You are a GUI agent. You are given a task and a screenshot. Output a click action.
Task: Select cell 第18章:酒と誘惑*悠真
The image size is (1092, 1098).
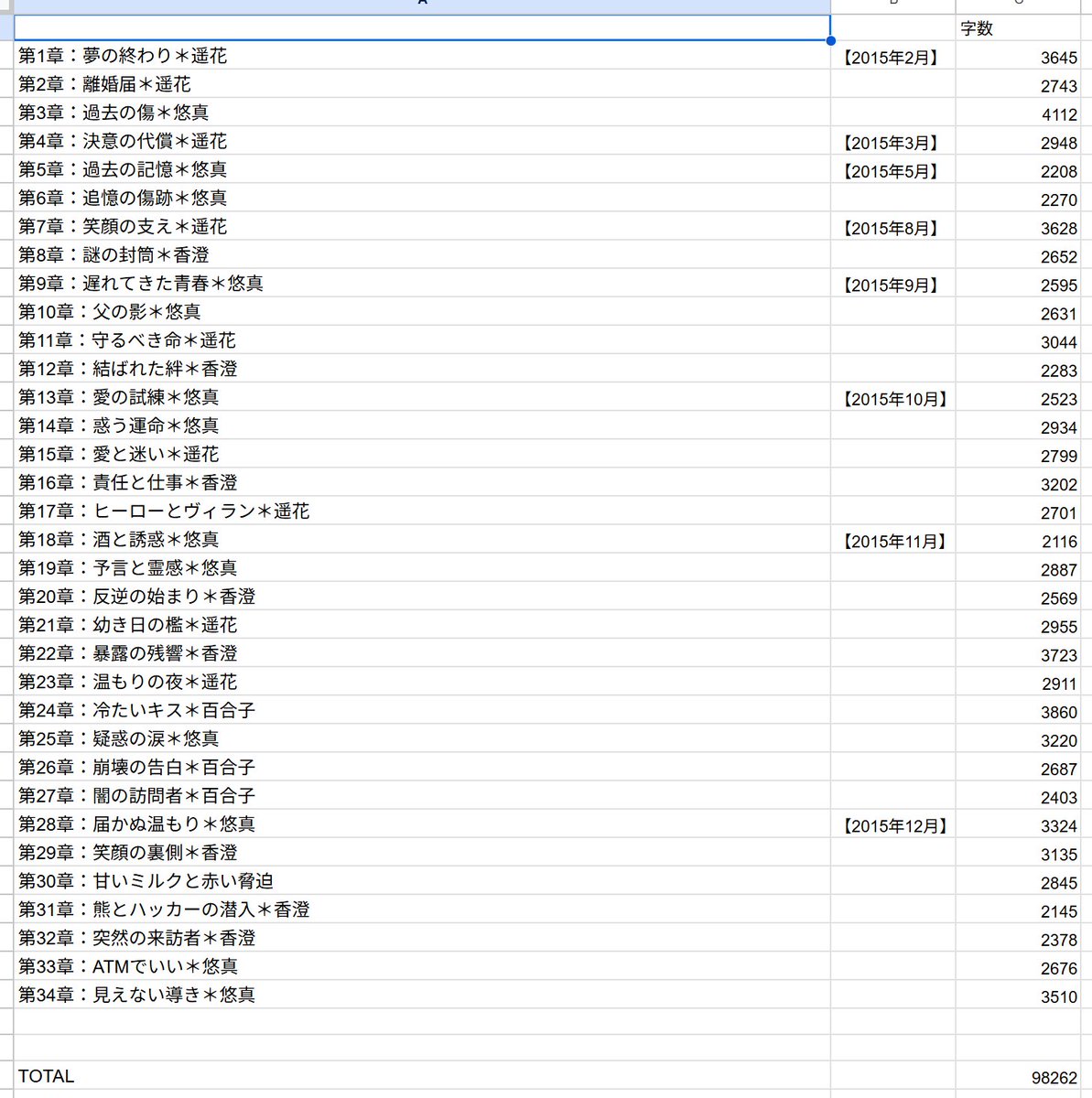click(422, 539)
